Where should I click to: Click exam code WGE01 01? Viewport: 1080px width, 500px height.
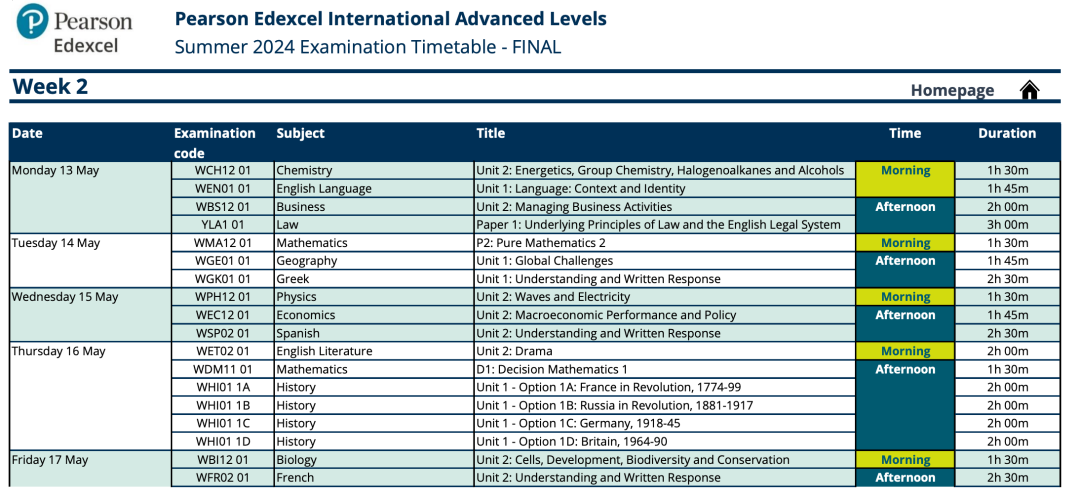(222, 260)
